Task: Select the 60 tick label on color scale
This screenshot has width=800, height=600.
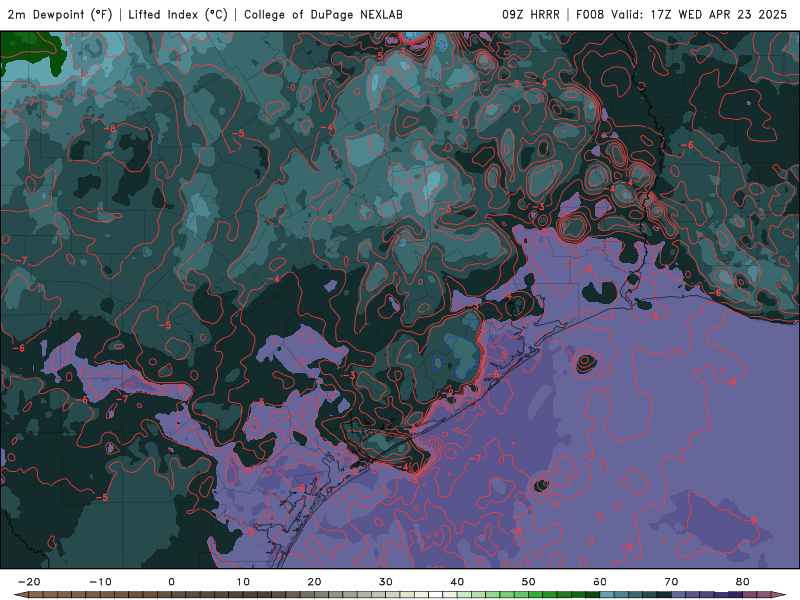Action: tap(600, 582)
